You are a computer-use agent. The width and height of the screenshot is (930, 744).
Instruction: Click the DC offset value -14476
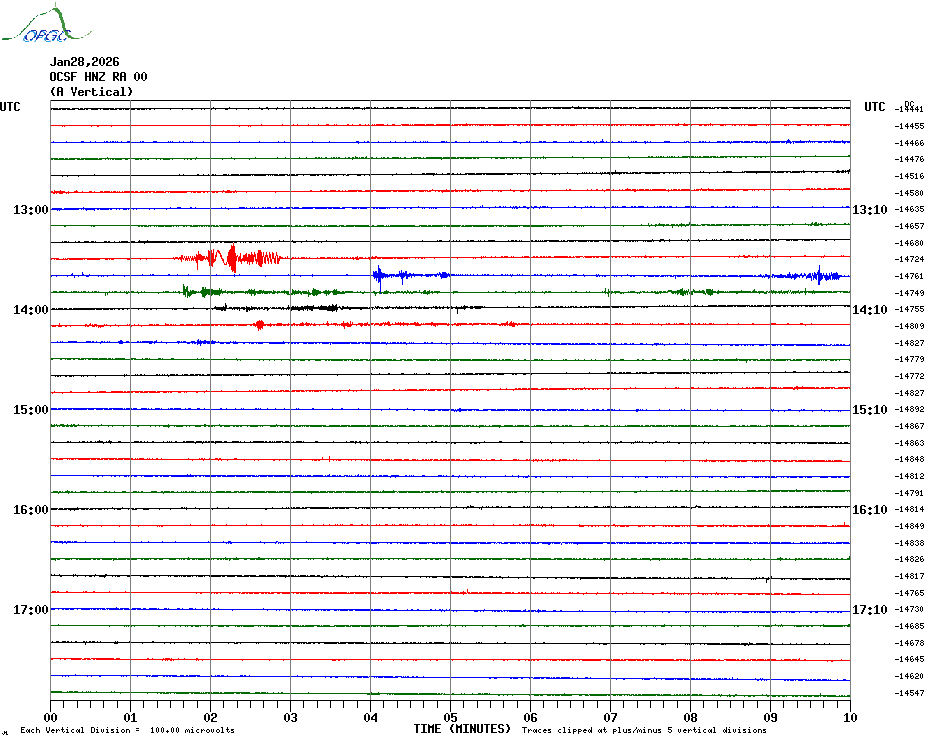tap(909, 159)
